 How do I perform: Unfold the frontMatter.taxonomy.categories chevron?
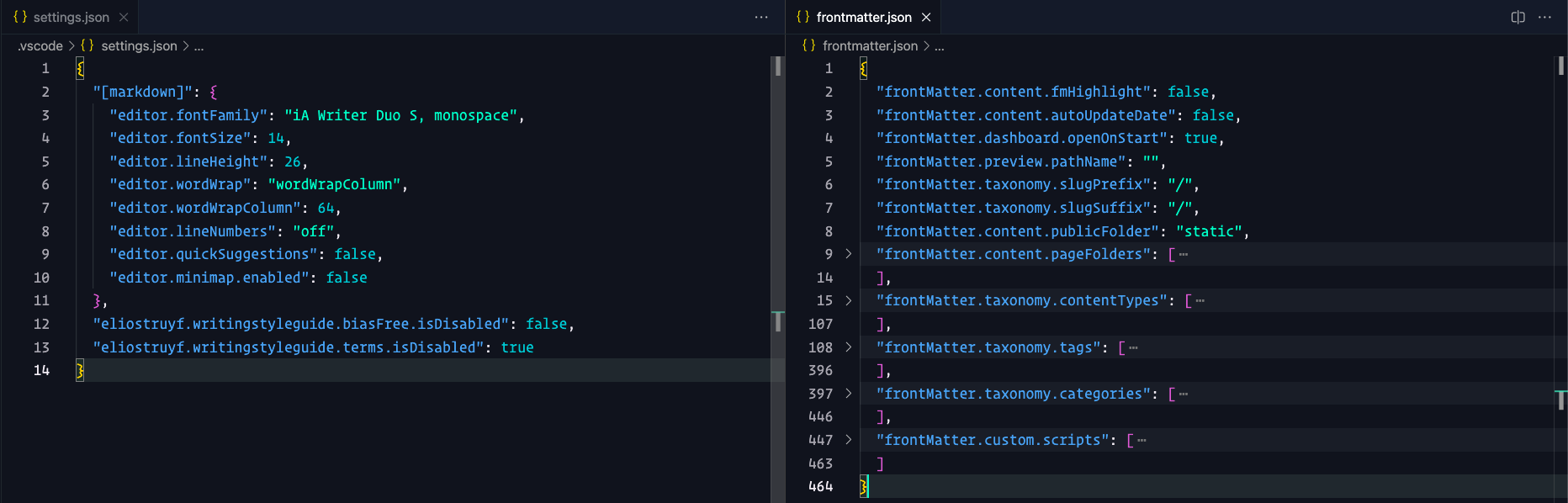(848, 394)
